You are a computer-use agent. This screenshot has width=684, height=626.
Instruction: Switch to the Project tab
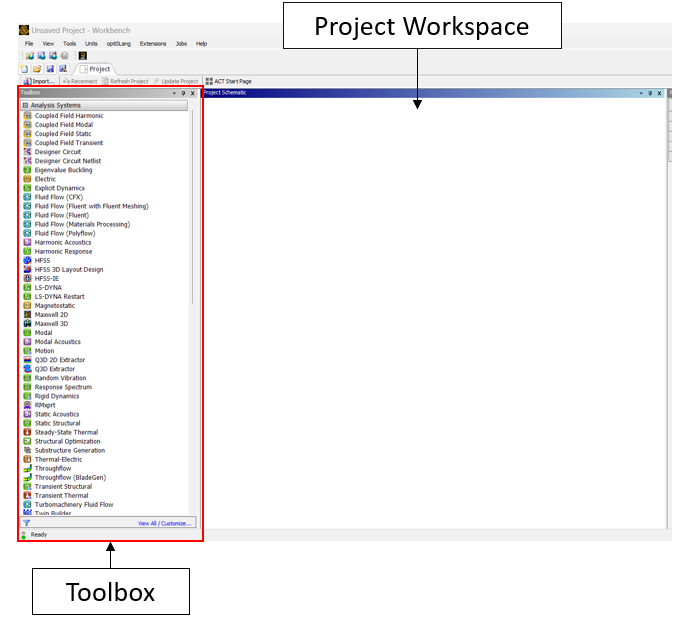pos(96,69)
